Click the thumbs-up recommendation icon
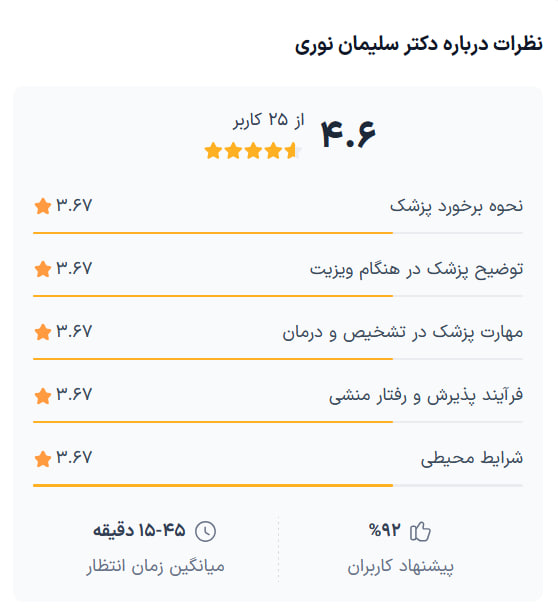558x608 pixels. [420, 531]
